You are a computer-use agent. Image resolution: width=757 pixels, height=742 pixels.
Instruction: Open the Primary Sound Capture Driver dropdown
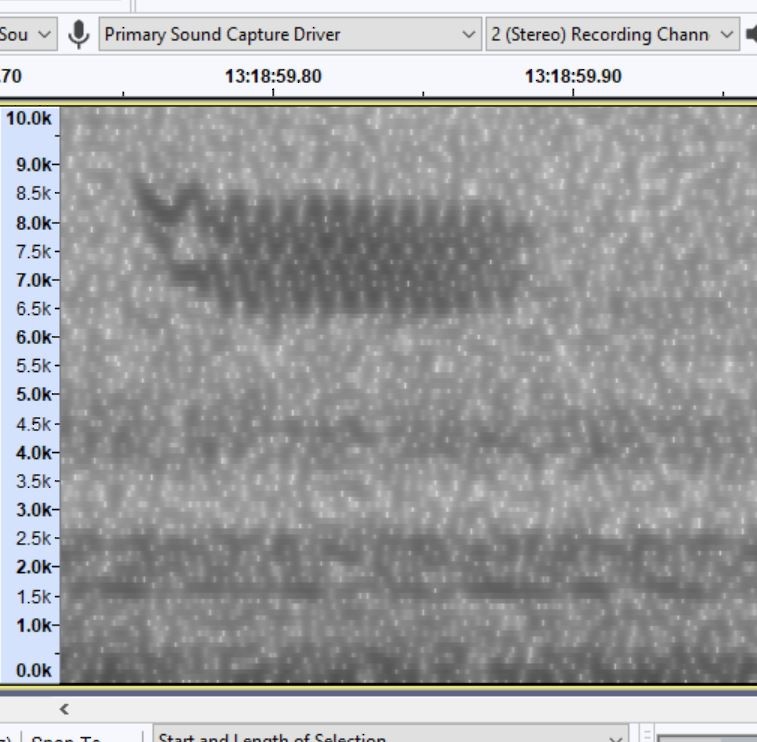tap(289, 34)
